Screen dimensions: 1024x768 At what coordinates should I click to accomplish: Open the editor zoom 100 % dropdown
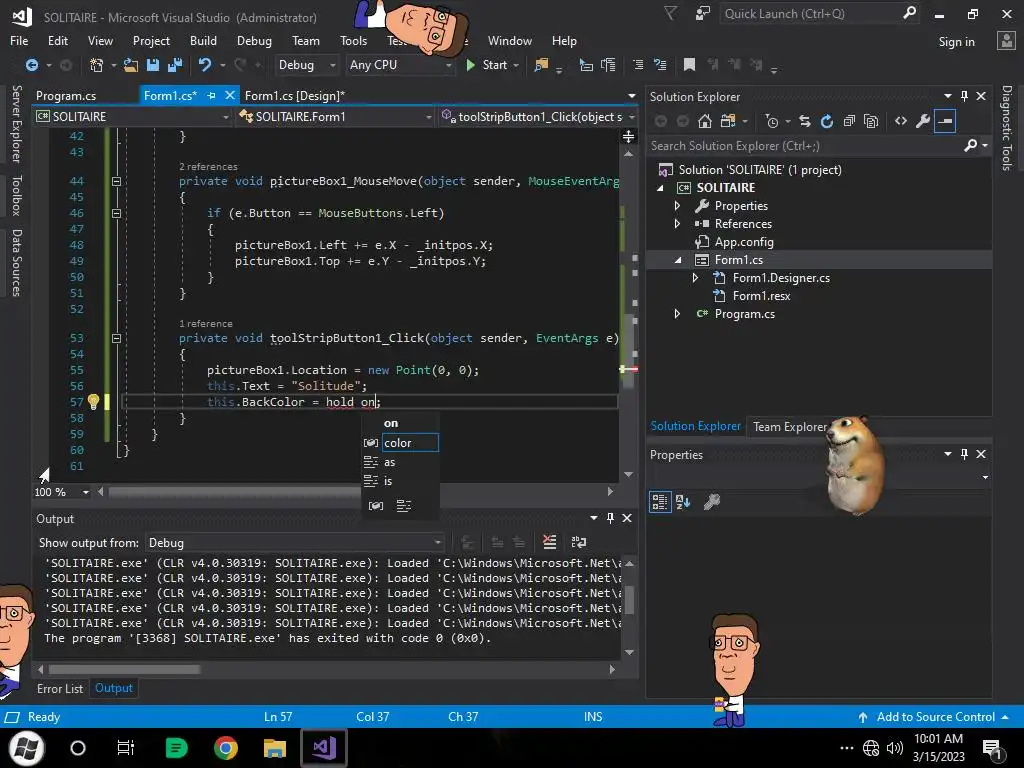click(x=86, y=492)
